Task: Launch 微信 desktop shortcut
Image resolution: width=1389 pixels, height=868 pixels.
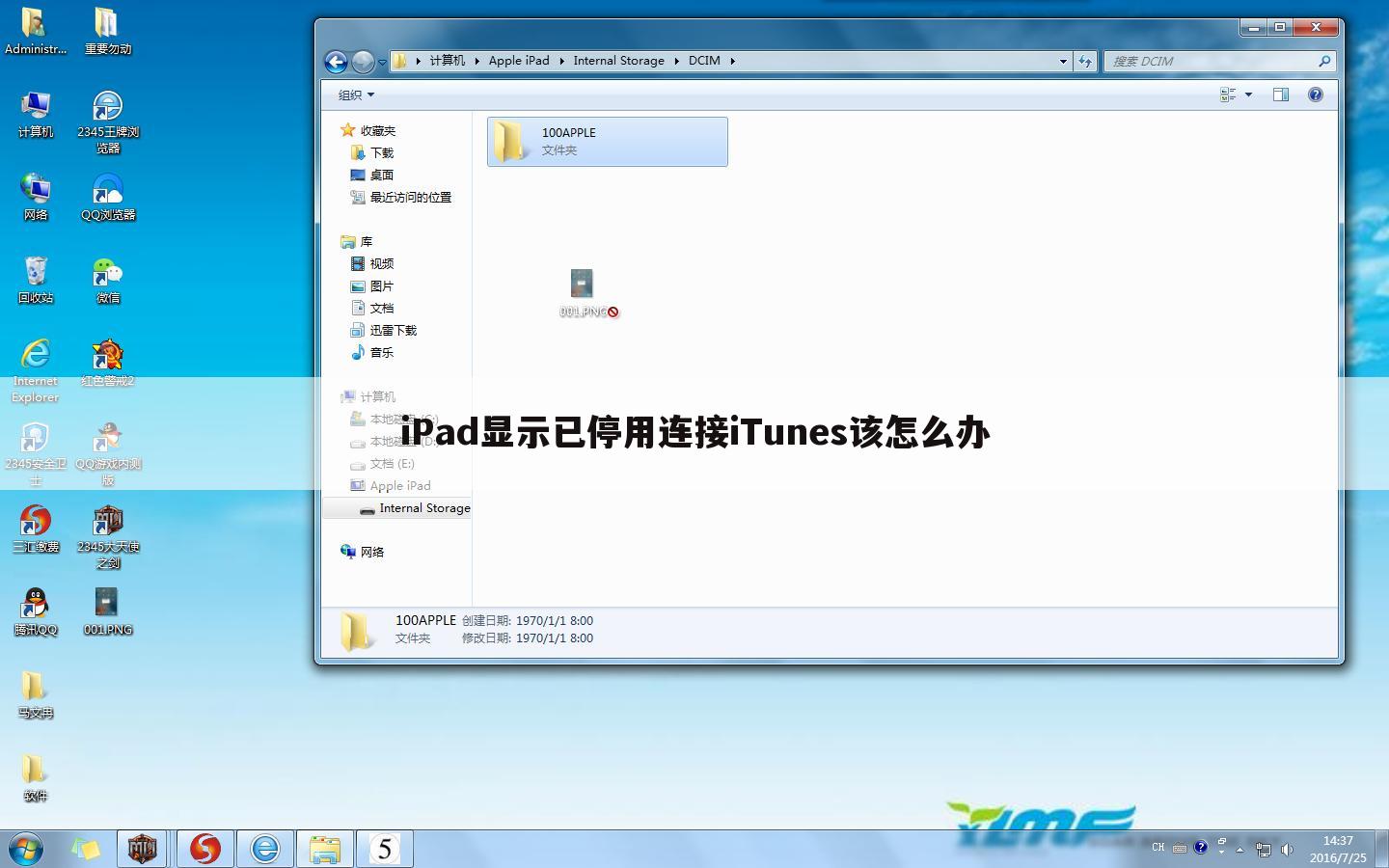Action: 107,281
